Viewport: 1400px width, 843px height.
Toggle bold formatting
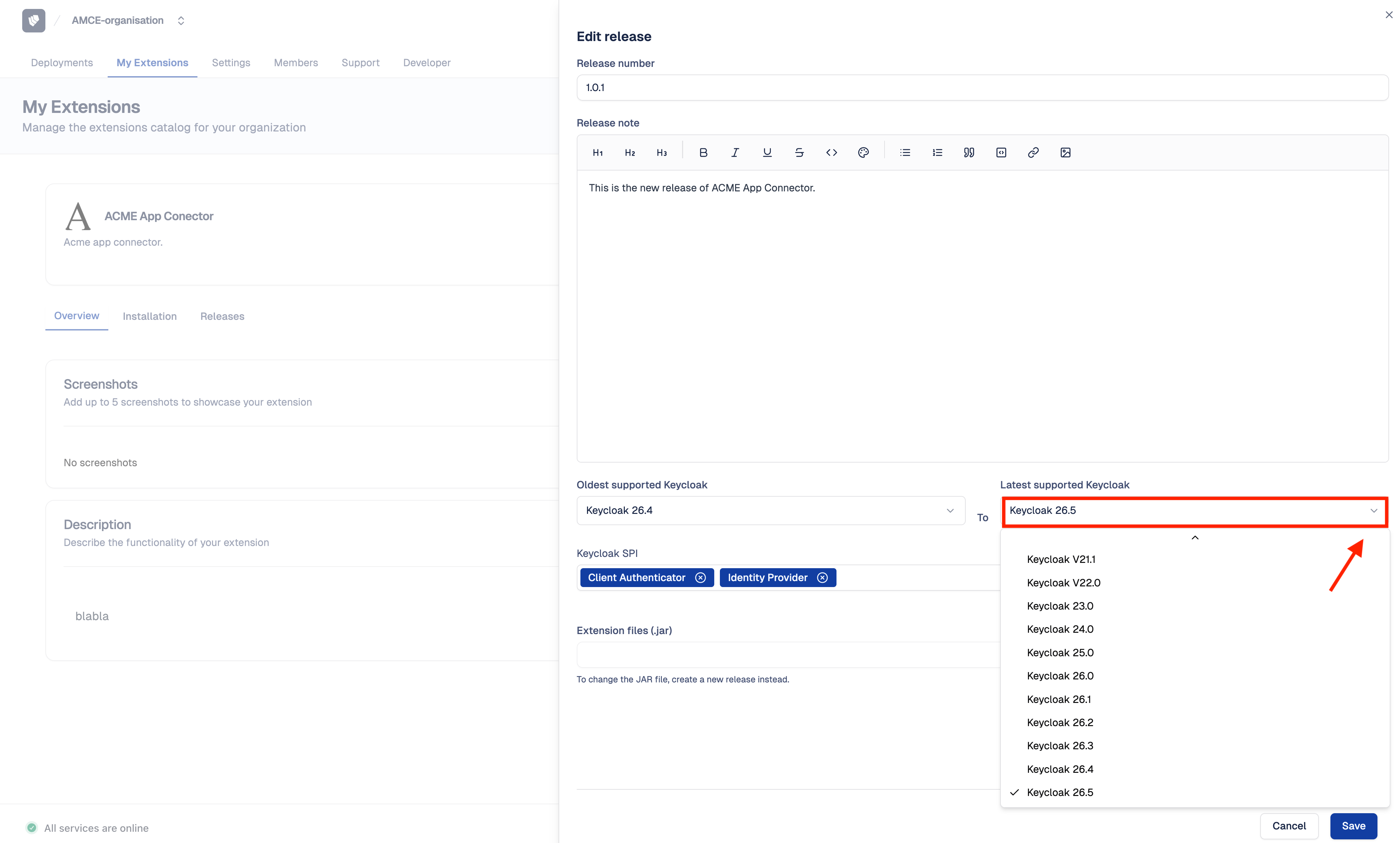click(703, 152)
